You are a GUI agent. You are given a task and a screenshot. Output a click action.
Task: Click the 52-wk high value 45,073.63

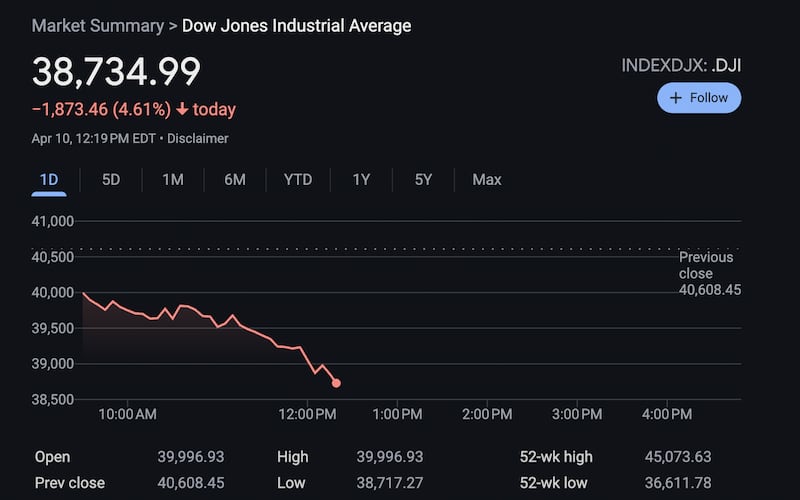[x=678, y=457]
